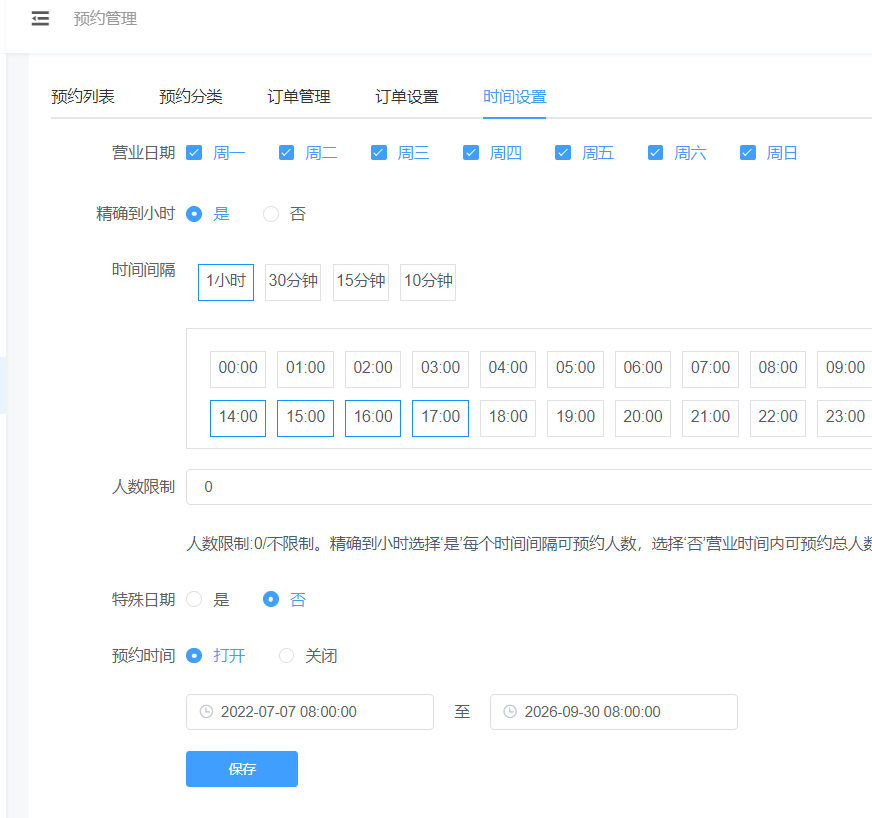
Task: Go to the 预约分类 tab
Action: (191, 97)
